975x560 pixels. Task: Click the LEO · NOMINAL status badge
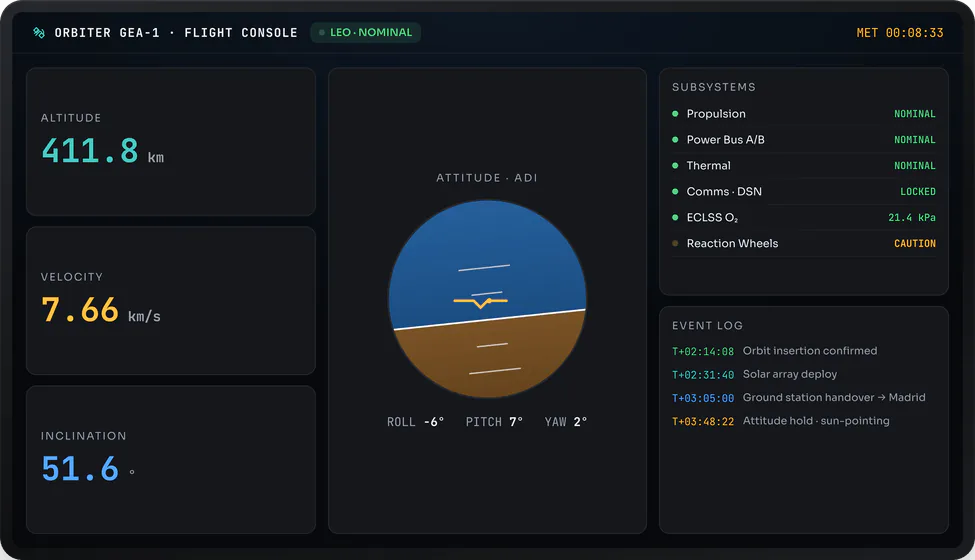tap(366, 32)
